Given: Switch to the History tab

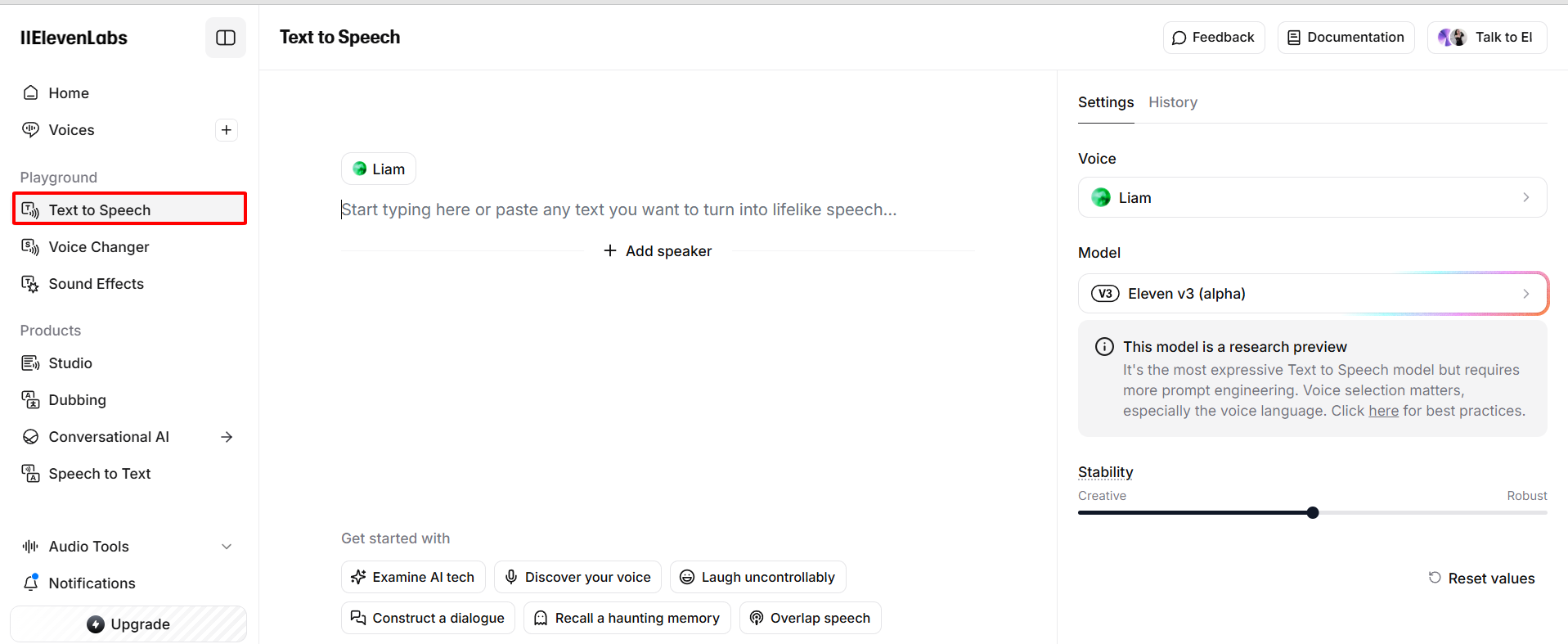Looking at the screenshot, I should tap(1172, 102).
